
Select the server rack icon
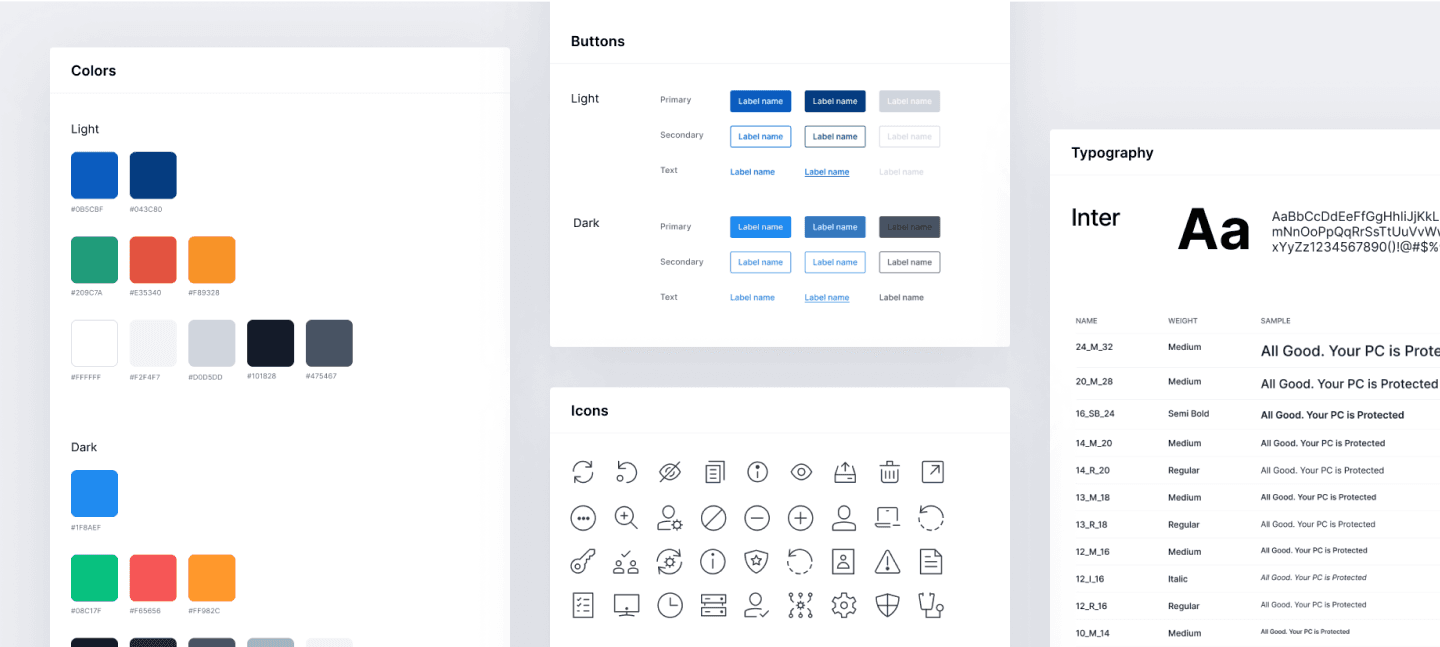[713, 605]
